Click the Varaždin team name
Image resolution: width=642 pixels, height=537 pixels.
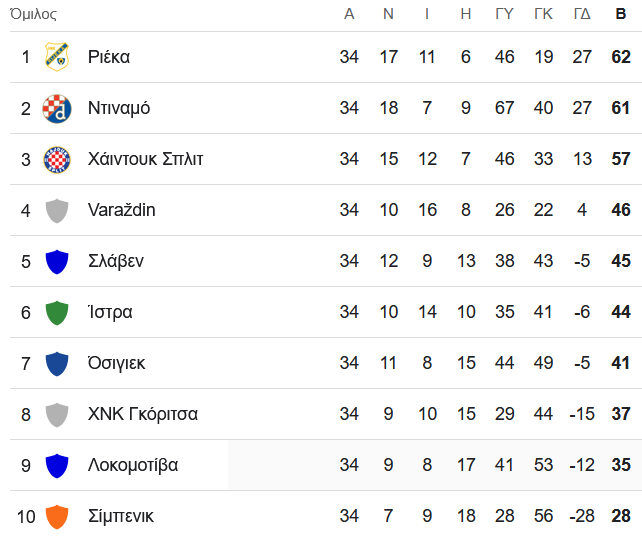(121, 210)
